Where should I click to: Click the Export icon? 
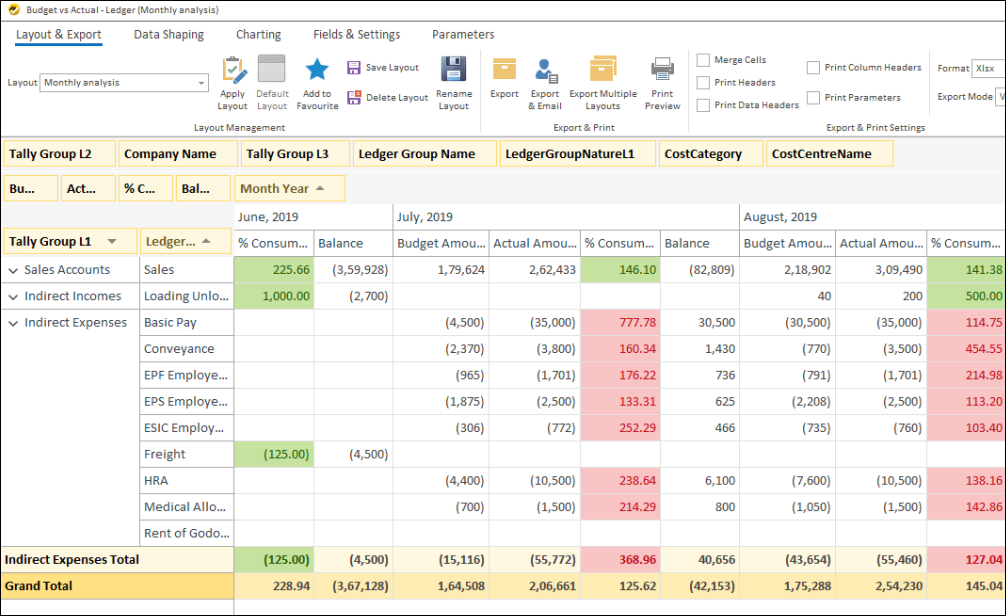504,70
